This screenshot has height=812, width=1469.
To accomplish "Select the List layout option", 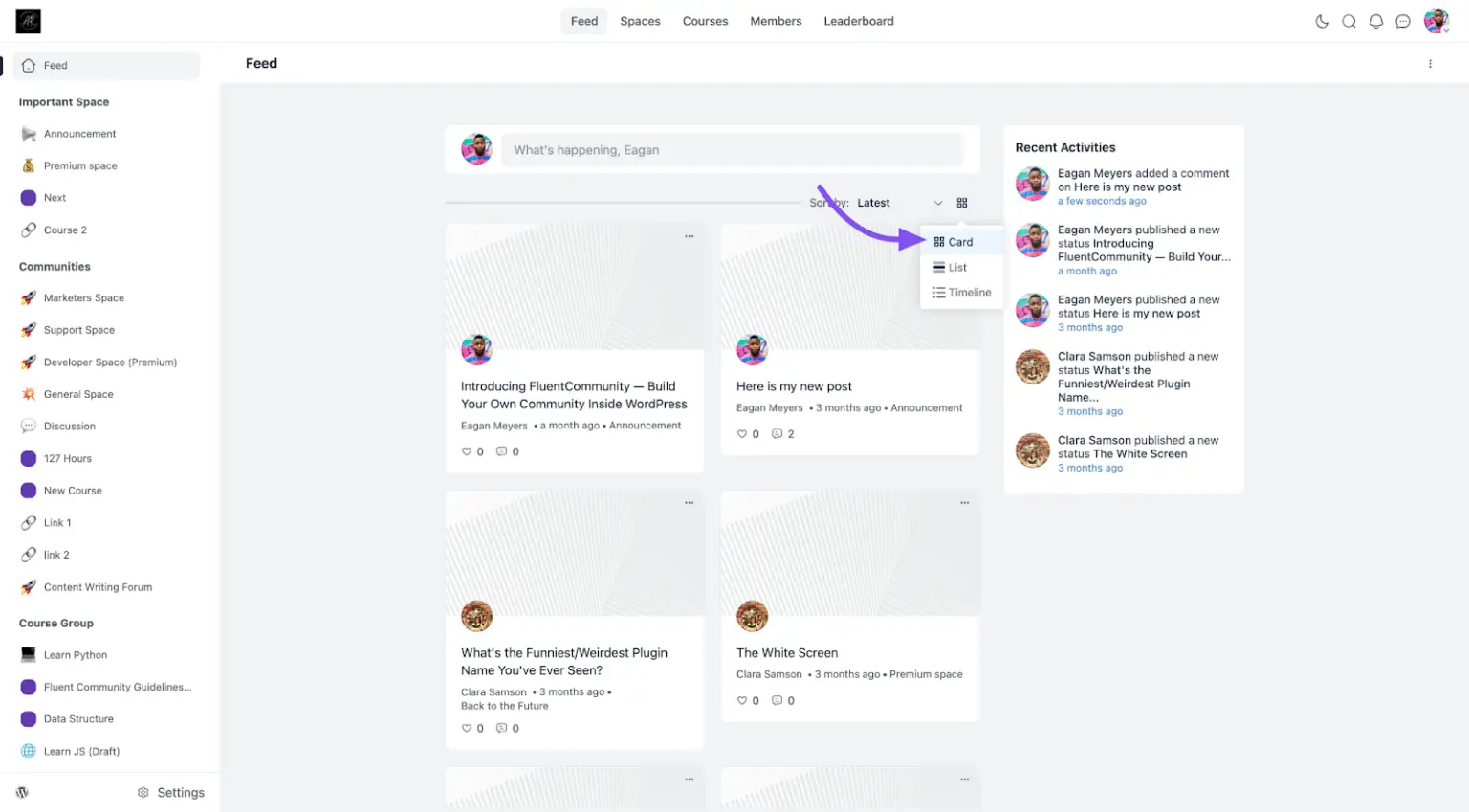I will [956, 268].
